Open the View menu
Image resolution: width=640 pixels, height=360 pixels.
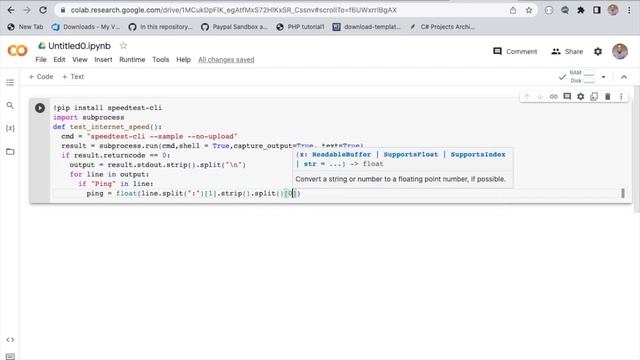tap(80, 60)
